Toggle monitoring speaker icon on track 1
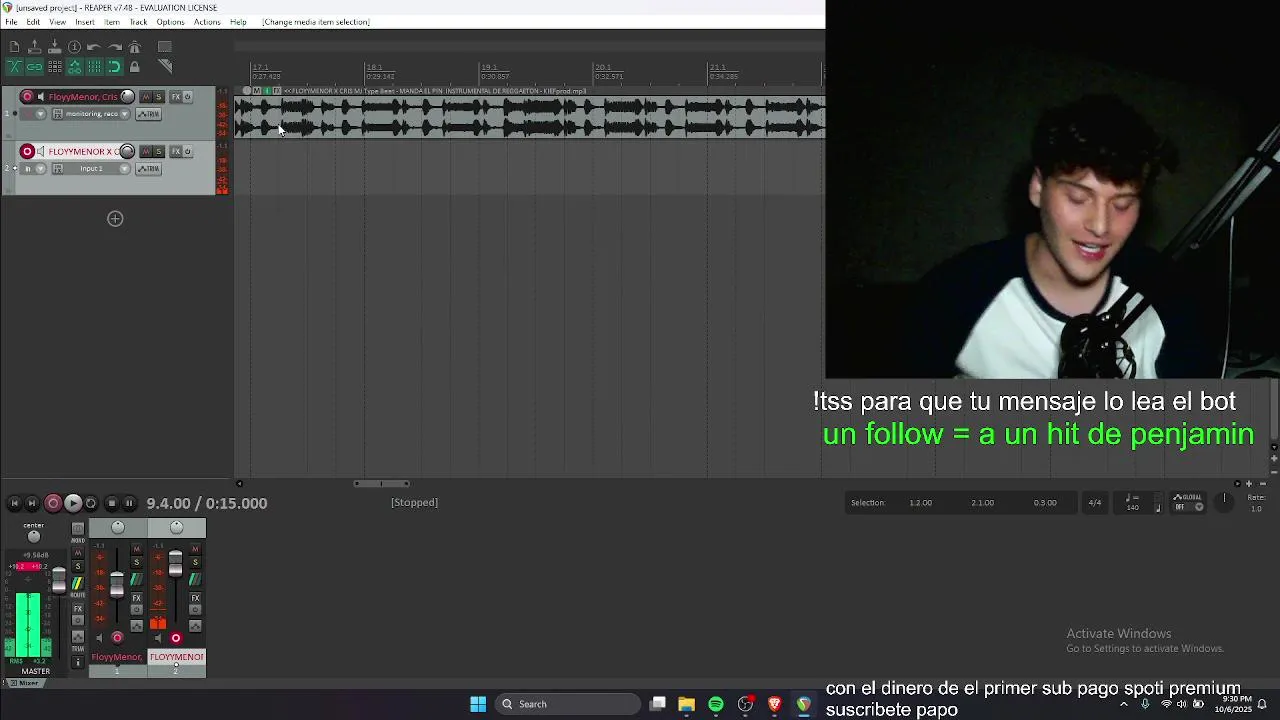Image resolution: width=1280 pixels, height=720 pixels. pos(41,97)
